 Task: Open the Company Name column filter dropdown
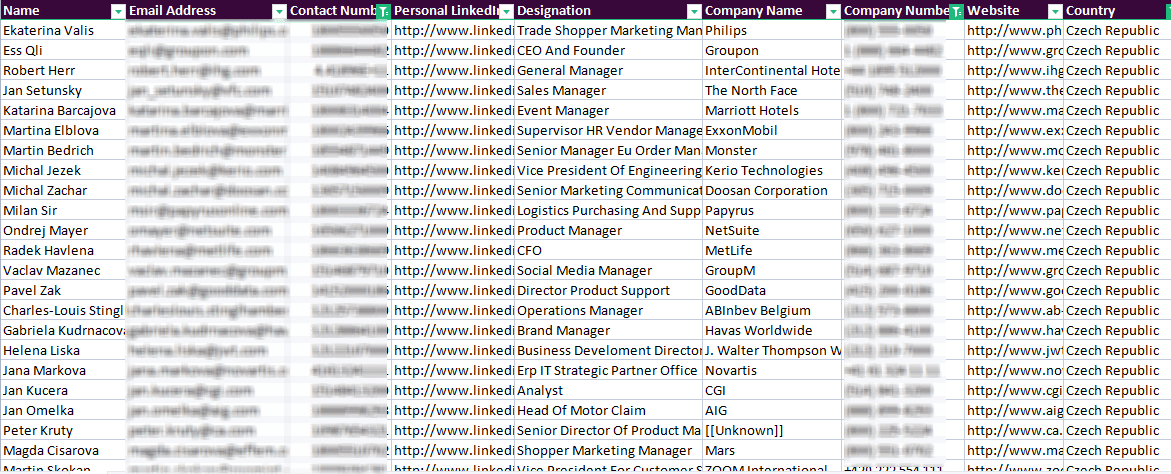click(x=833, y=11)
